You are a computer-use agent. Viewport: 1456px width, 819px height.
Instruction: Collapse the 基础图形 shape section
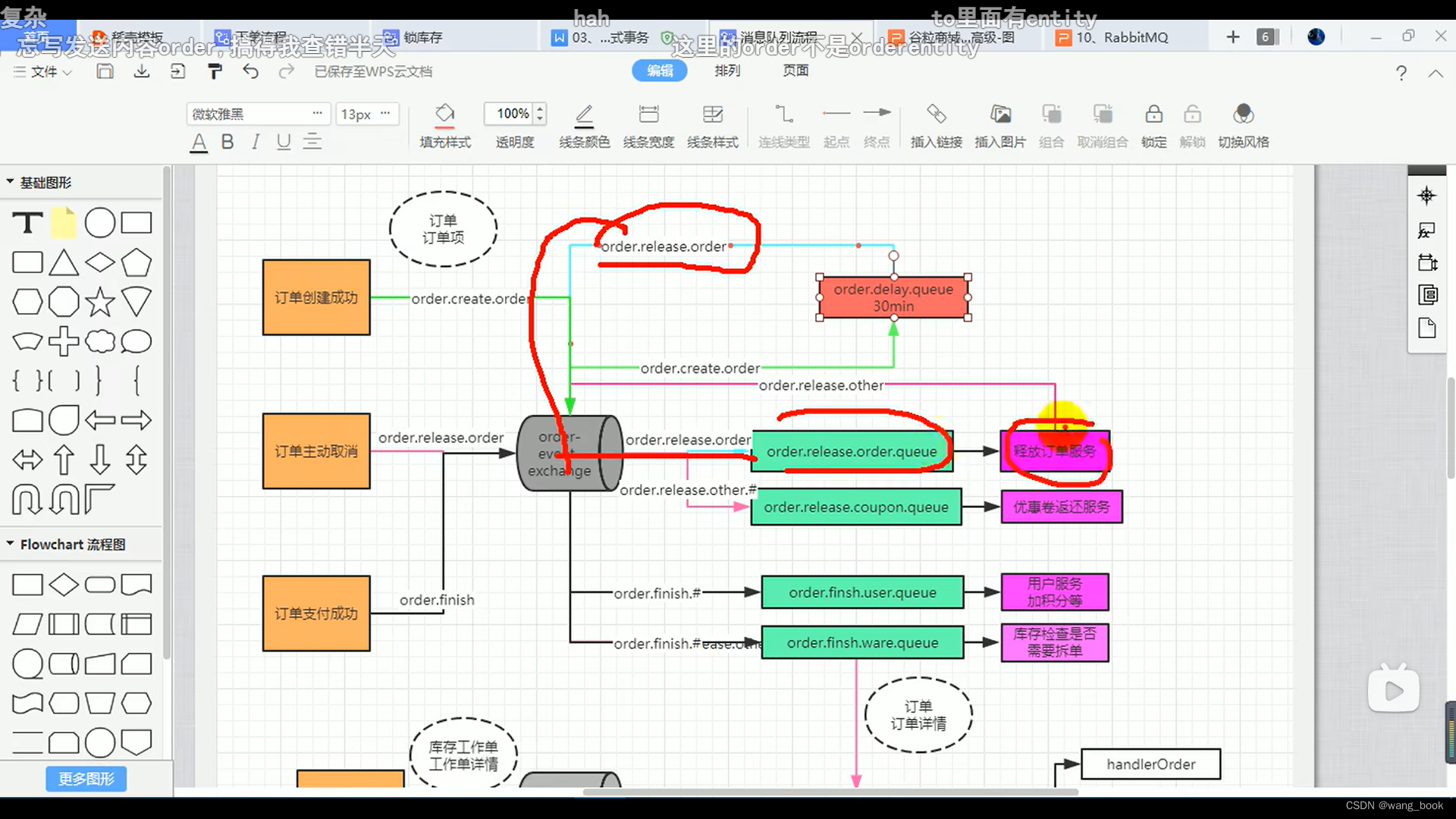(x=11, y=182)
